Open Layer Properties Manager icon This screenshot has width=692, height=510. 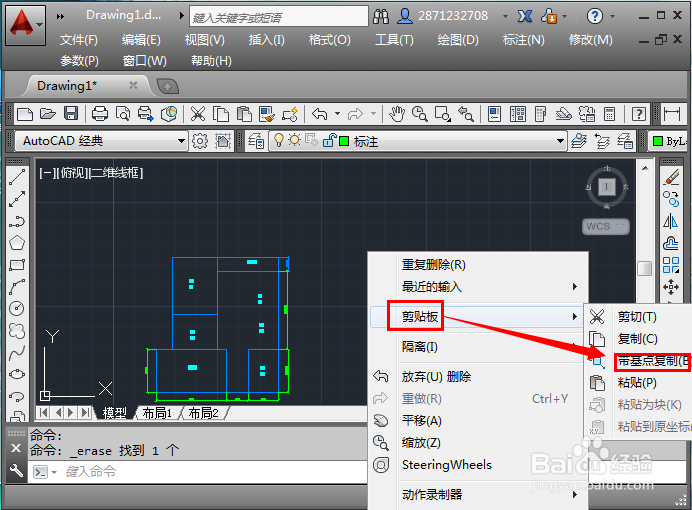(256, 141)
